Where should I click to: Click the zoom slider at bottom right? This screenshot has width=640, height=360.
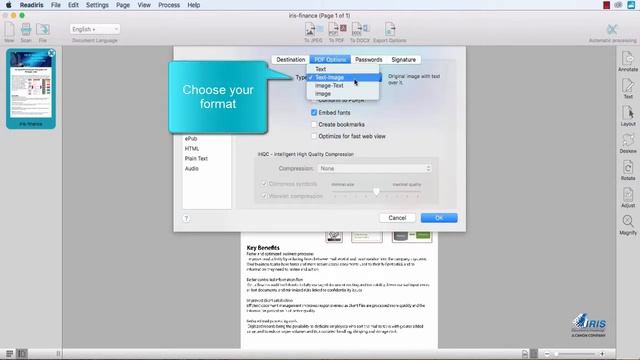[x=575, y=354]
